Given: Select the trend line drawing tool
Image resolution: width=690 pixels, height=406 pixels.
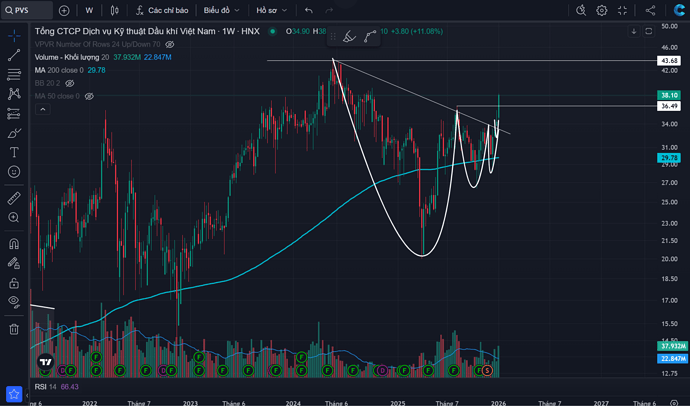Looking at the screenshot, I should pos(14,55).
